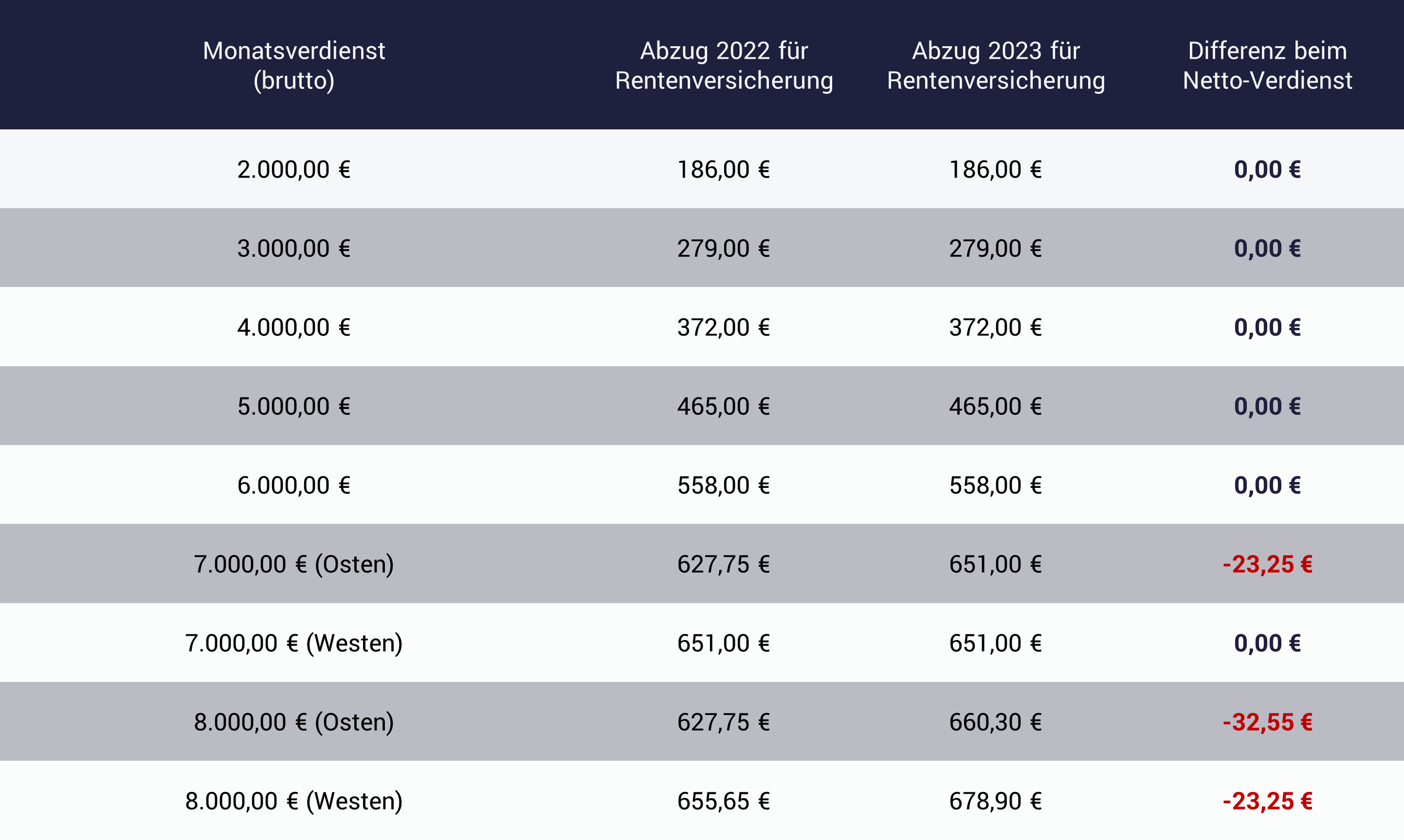
Task: Select the 678,90 € deduction value
Action: coord(995,801)
